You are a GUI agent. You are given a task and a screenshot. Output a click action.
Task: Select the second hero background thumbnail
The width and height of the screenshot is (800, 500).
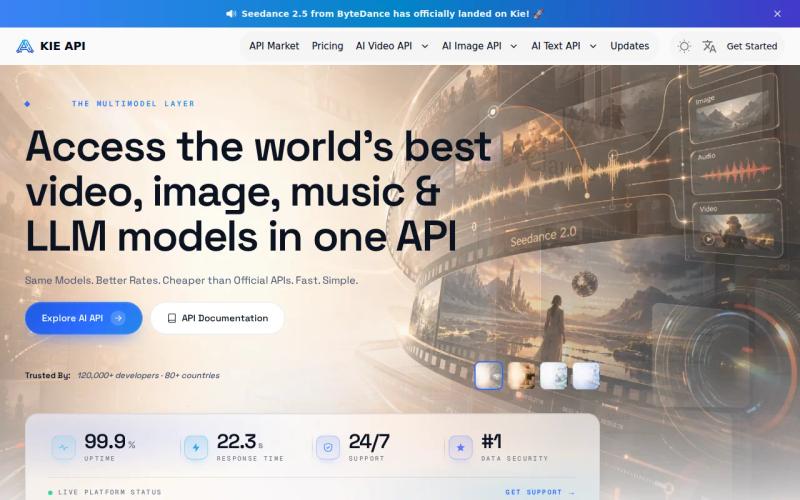click(x=521, y=376)
